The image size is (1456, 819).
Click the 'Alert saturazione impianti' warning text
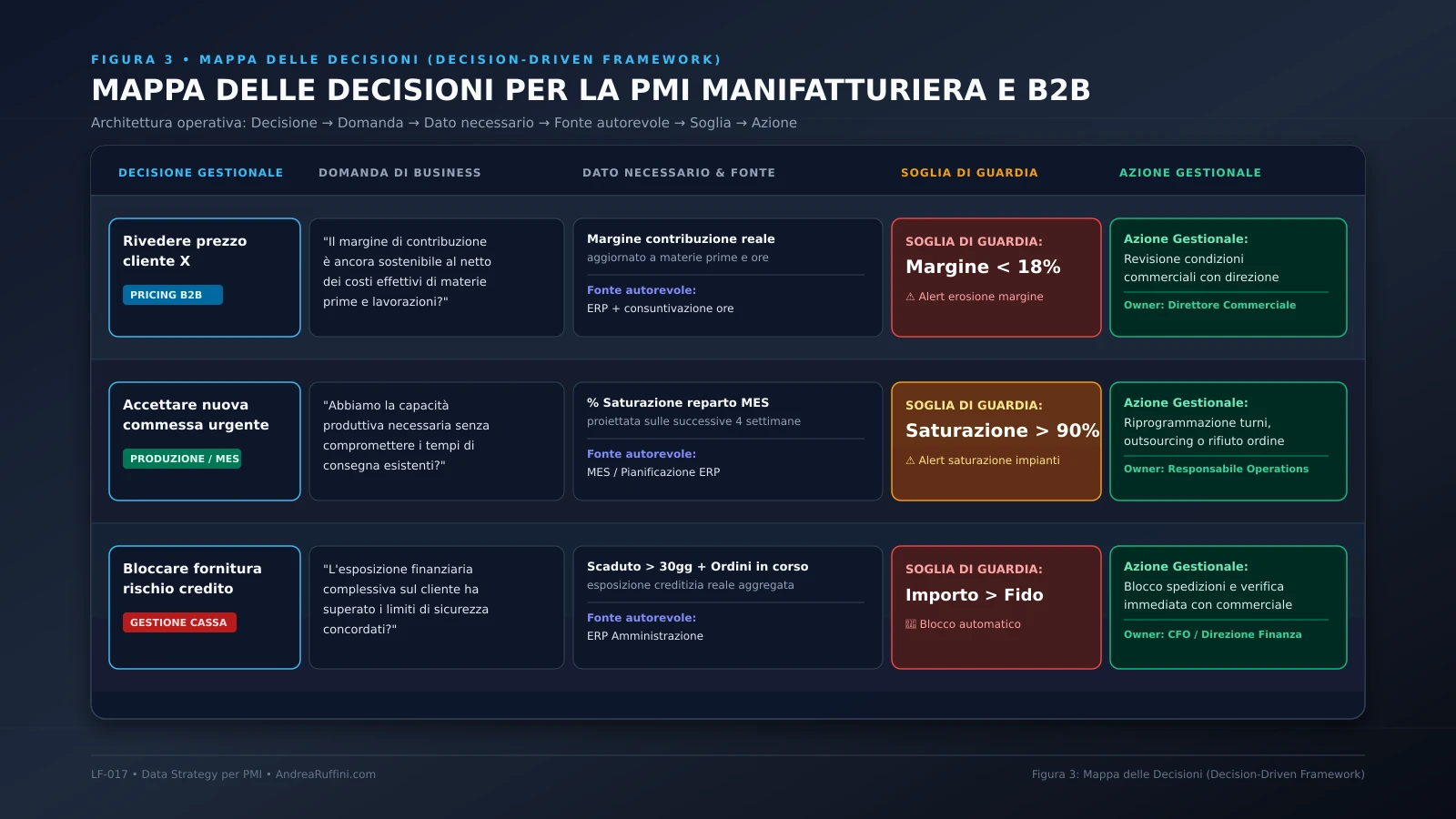(x=983, y=460)
